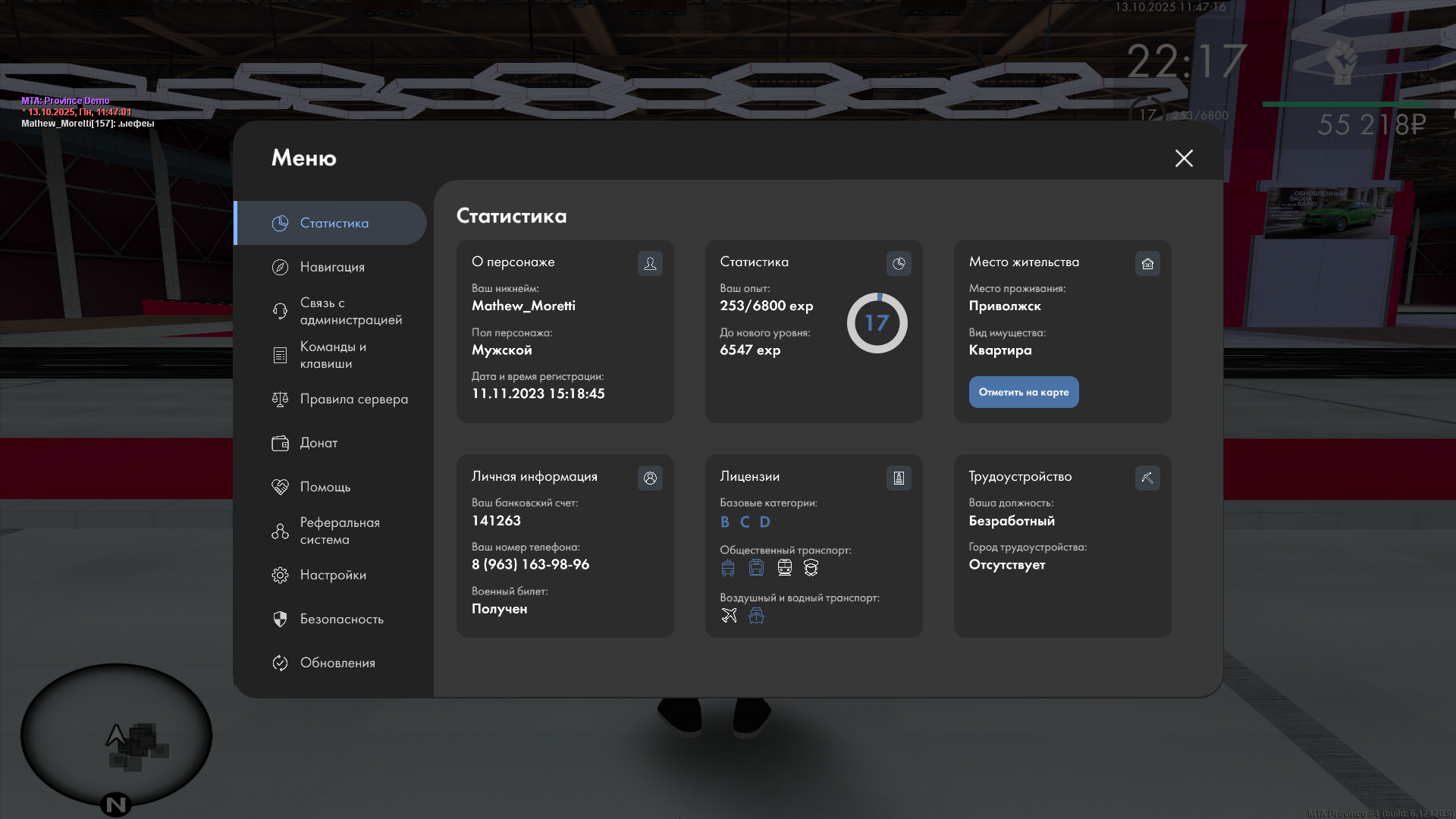Image resolution: width=1456 pixels, height=819 pixels.
Task: Click the airplane license icon
Action: 729,615
